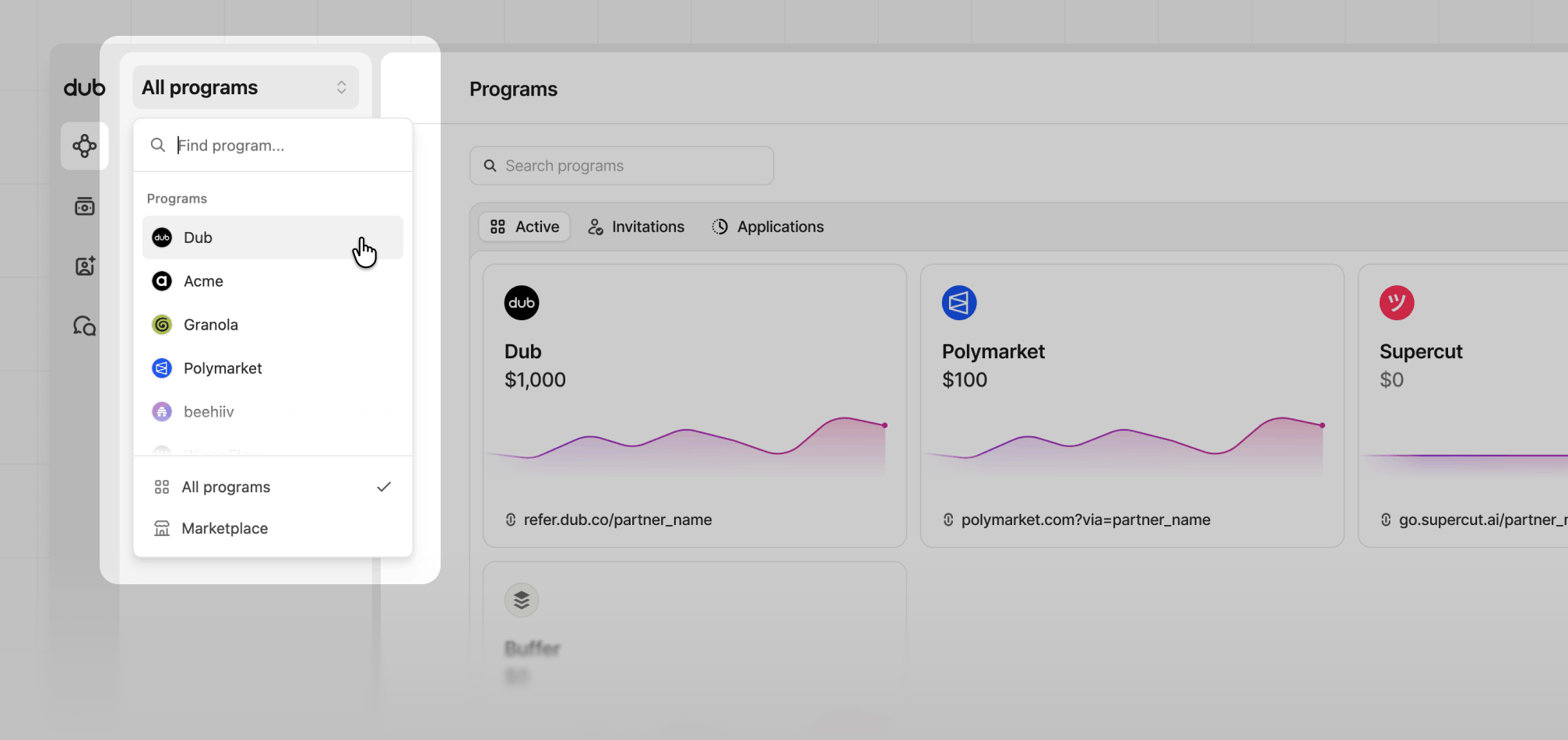Image resolution: width=1568 pixels, height=740 pixels.
Task: Open the Supercut program card title
Action: point(1421,351)
